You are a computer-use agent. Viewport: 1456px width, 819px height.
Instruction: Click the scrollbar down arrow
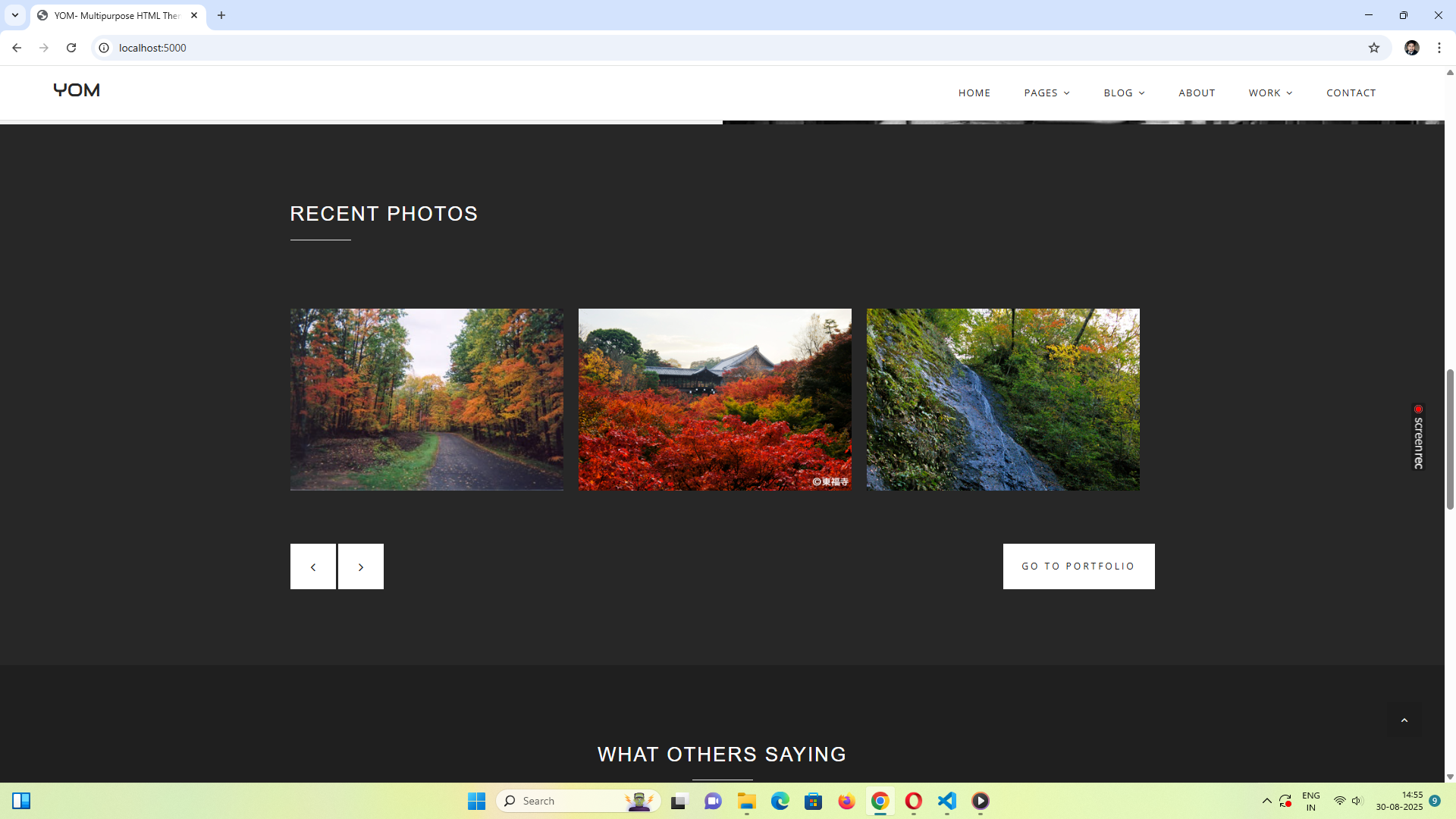(x=1450, y=777)
